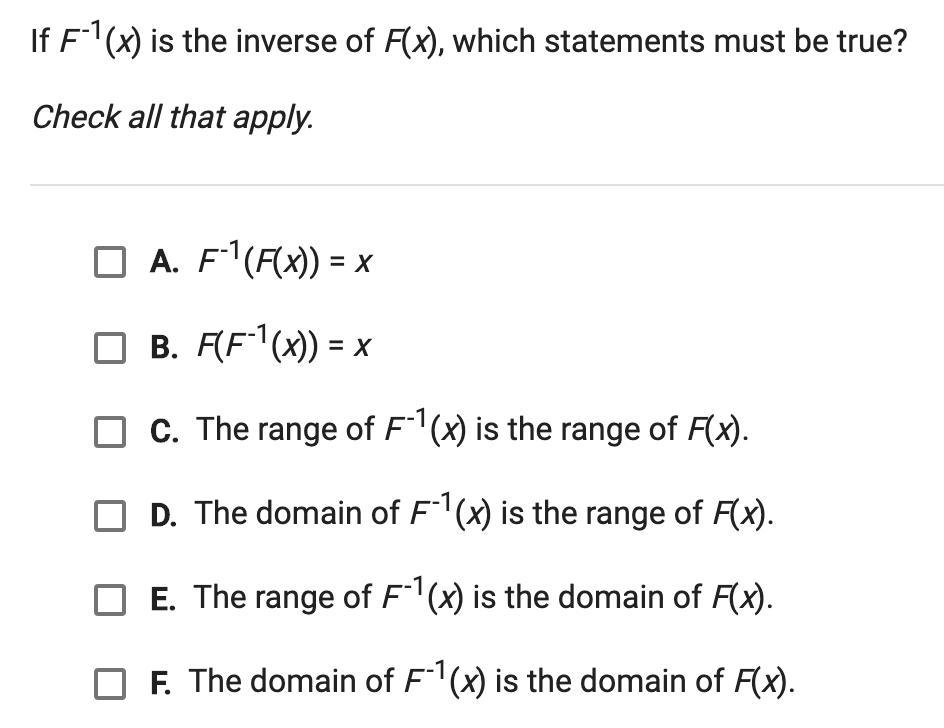Tick the checkbox next to option B

point(110,347)
